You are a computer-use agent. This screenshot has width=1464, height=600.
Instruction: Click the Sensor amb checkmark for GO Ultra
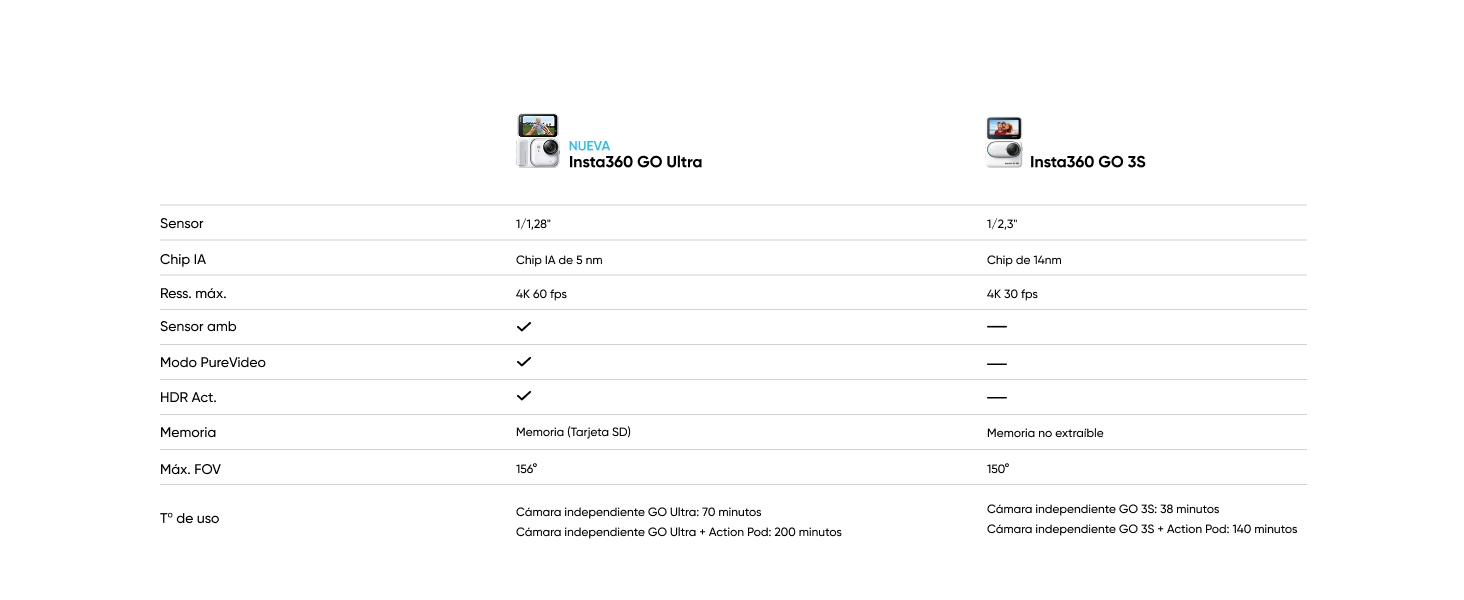click(x=524, y=327)
